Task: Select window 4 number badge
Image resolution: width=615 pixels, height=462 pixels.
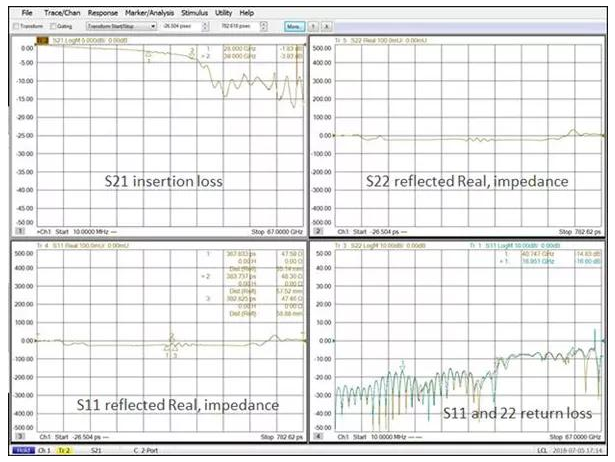Action: pyautogui.click(x=319, y=437)
